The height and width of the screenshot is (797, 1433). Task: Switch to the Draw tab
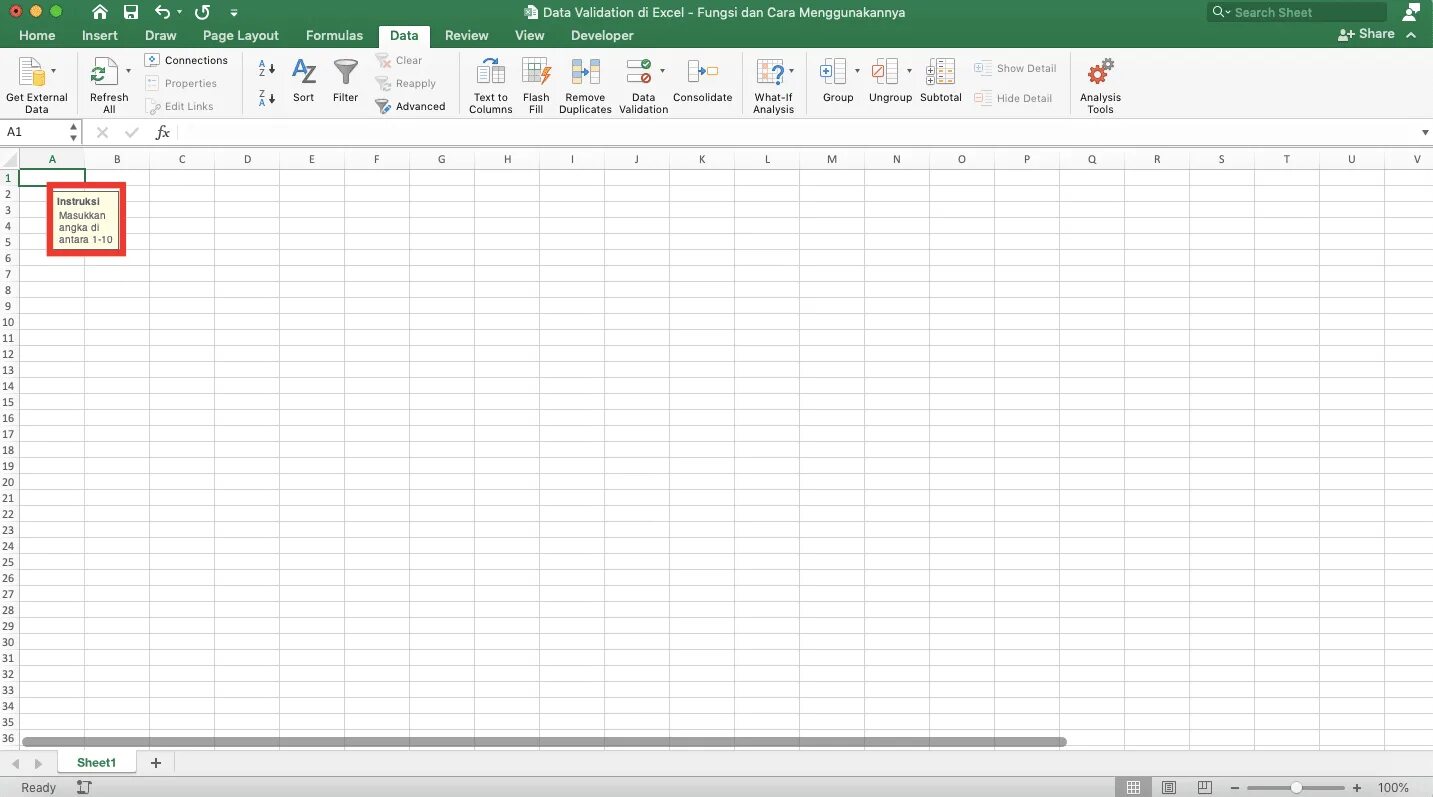click(x=160, y=35)
